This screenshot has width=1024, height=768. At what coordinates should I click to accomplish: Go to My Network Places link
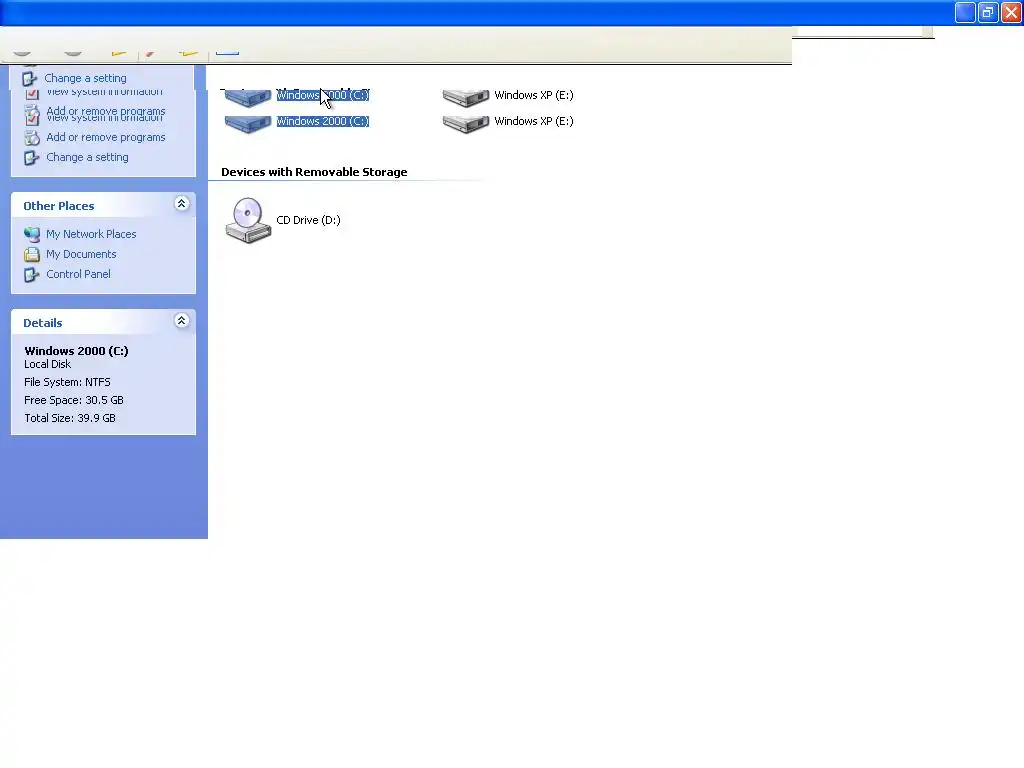[91, 234]
